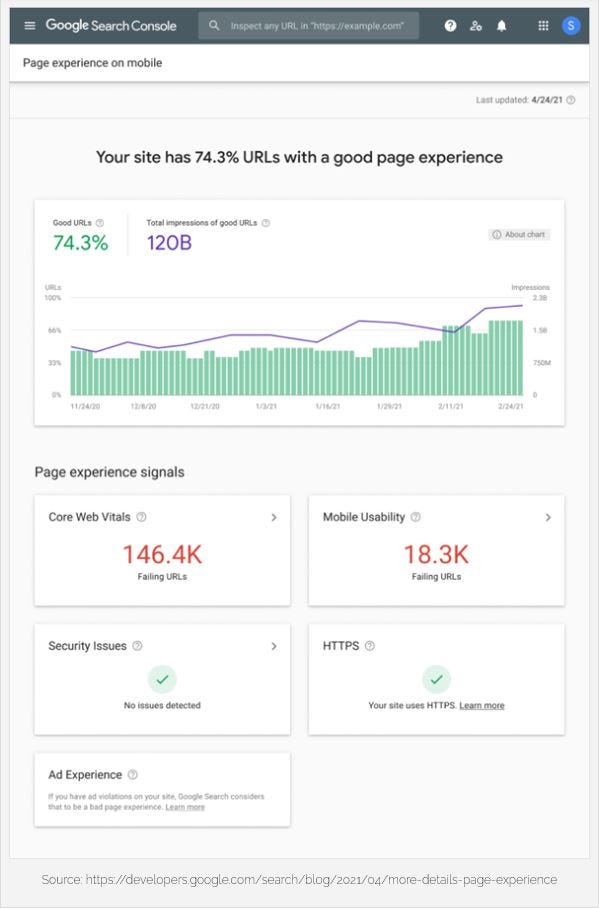Open the Ad Experience Learn more link
Viewport: 599px width, 909px height.
[185, 807]
